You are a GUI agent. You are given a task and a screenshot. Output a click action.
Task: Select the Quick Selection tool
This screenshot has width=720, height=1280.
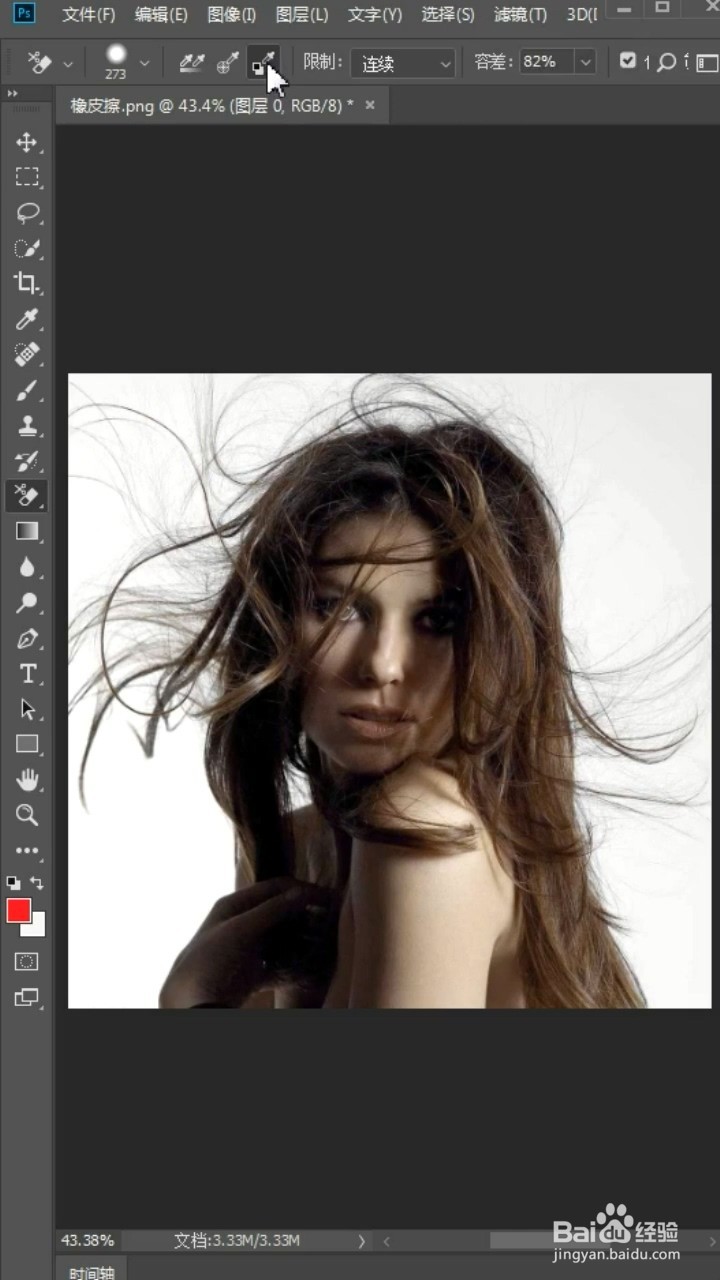coord(27,248)
